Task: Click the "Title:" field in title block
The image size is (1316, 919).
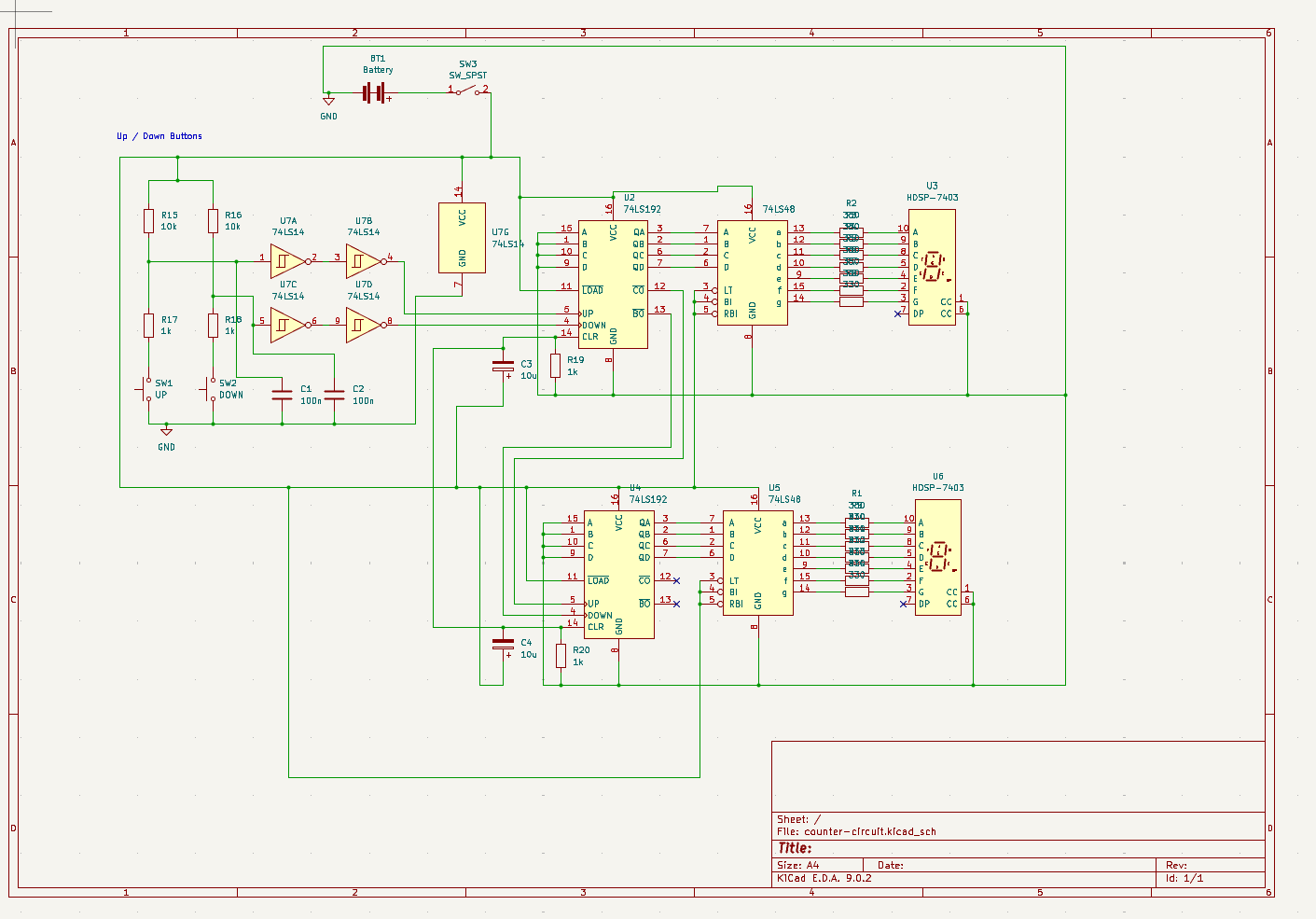Action: (795, 848)
